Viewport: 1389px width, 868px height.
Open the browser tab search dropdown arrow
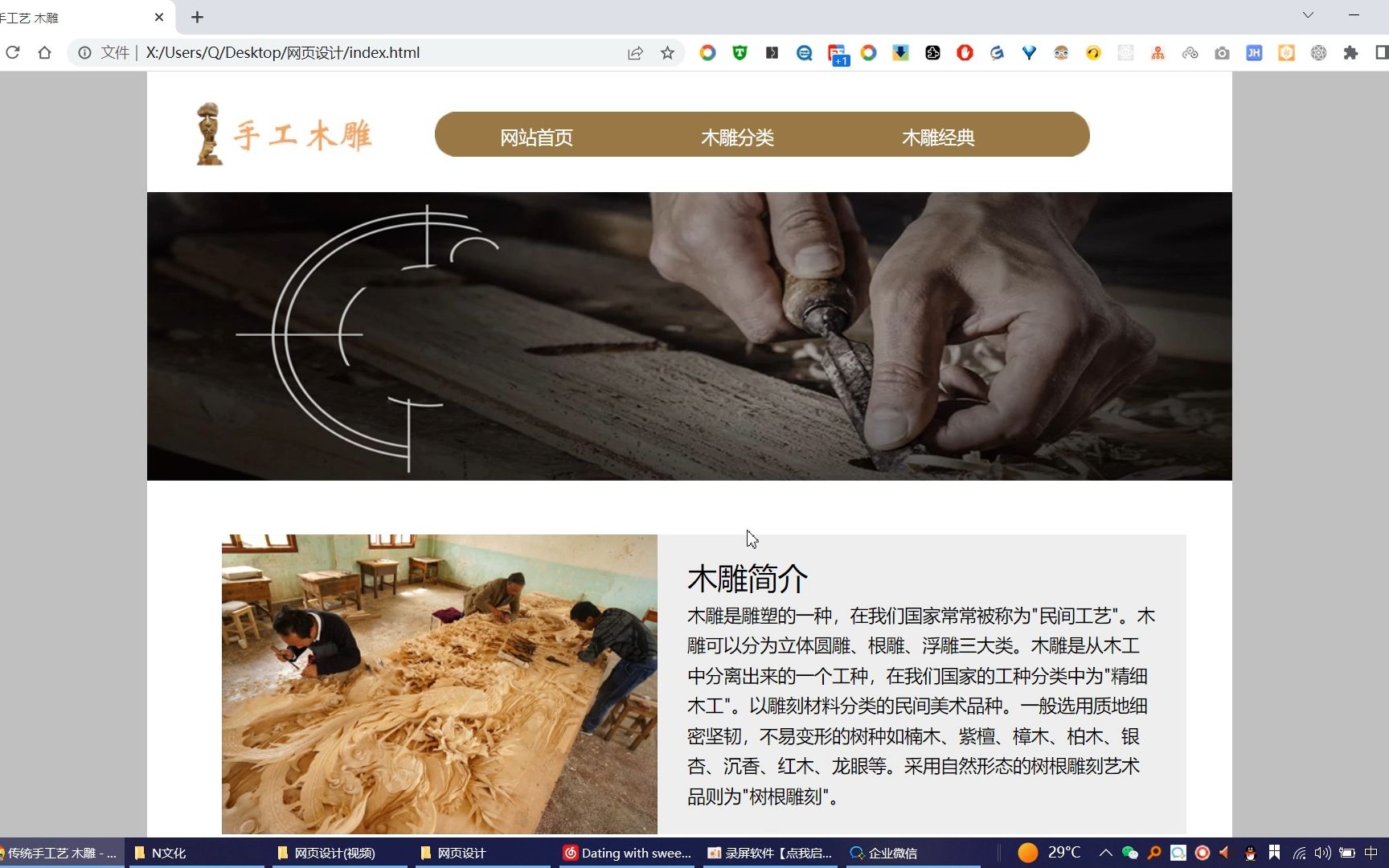[x=1308, y=14]
